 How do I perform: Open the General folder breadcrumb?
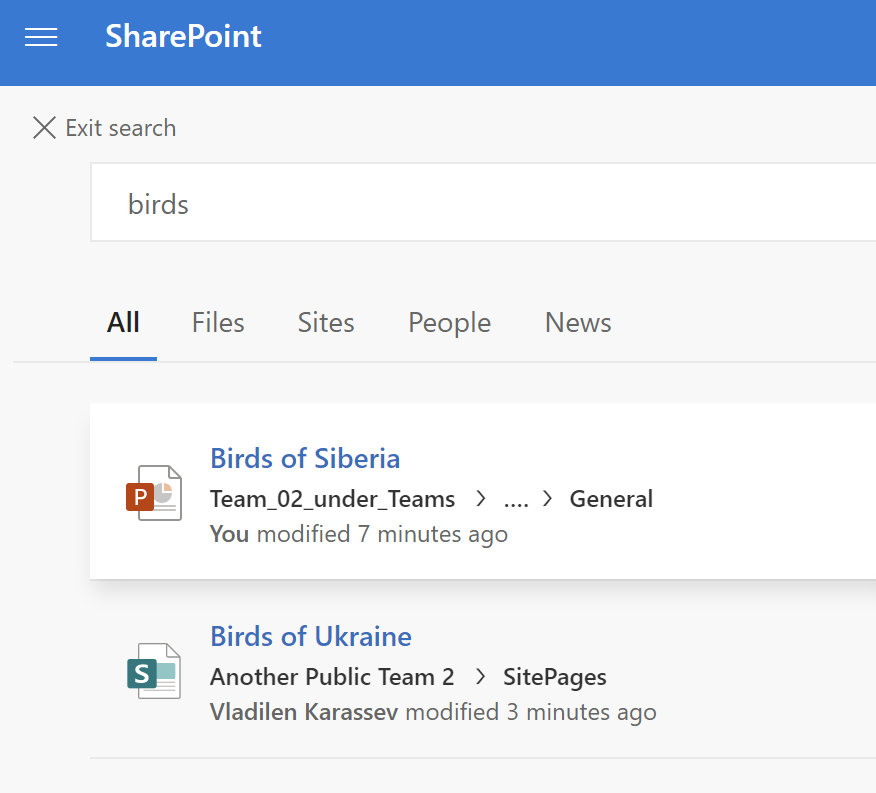click(x=611, y=498)
